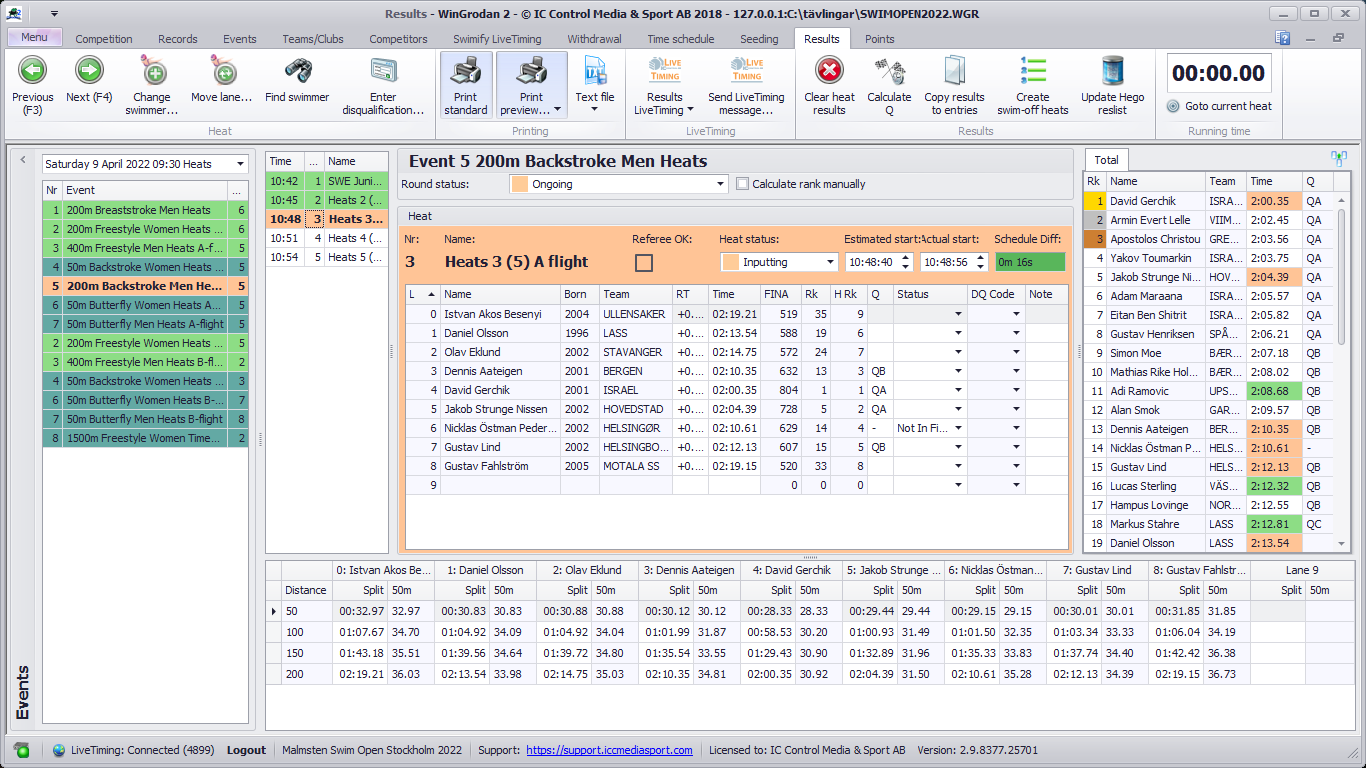Open the Heat status dropdown

830,262
